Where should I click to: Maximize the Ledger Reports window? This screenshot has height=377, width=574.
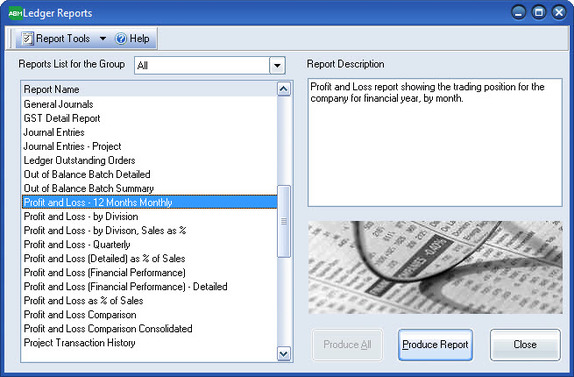(538, 13)
